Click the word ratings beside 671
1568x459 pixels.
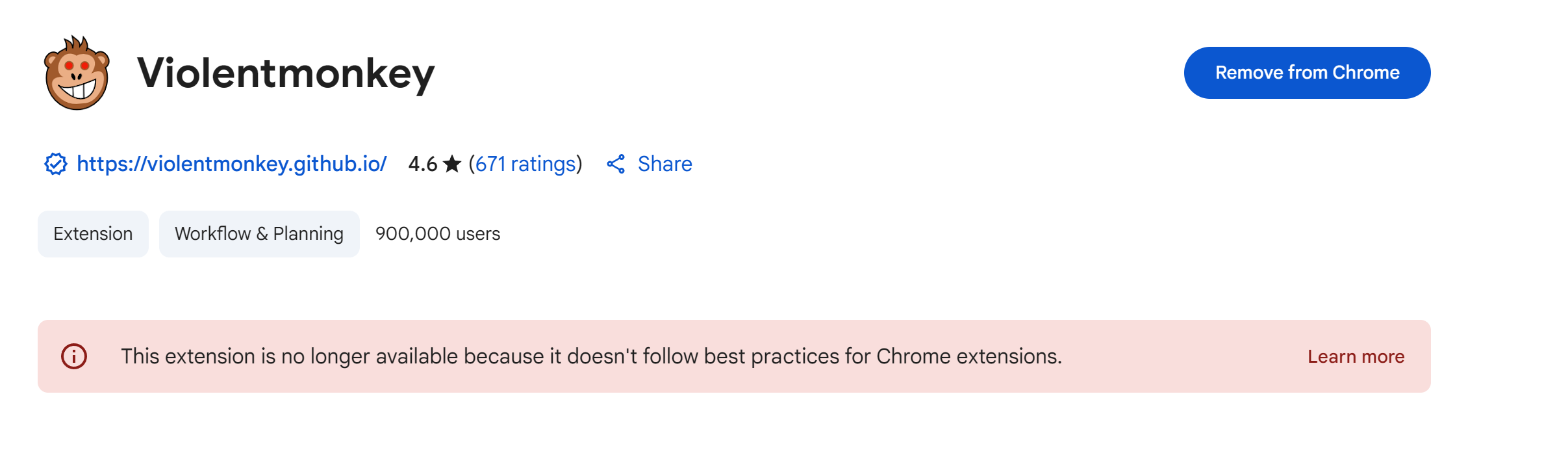coord(544,164)
